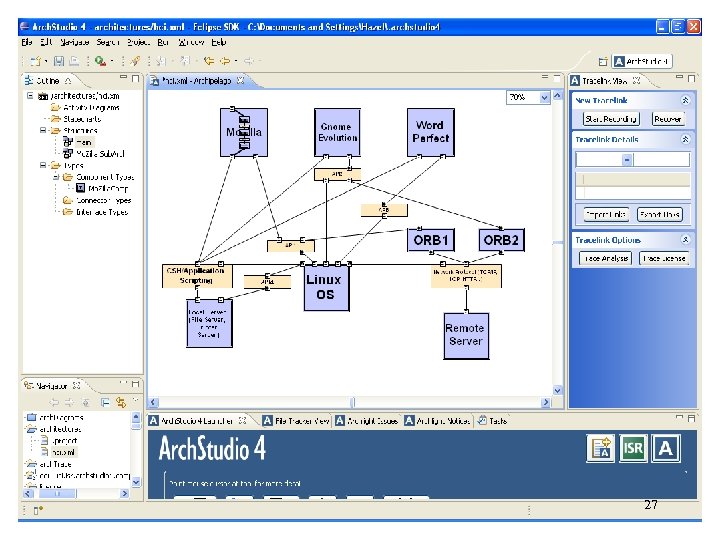Open the Run external tool dropdown arrow
The height and width of the screenshot is (540, 720).
click(112, 61)
